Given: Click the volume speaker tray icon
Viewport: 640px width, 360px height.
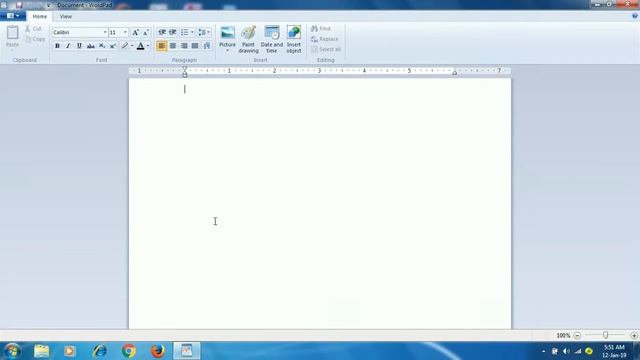Looking at the screenshot, I should (x=566, y=351).
